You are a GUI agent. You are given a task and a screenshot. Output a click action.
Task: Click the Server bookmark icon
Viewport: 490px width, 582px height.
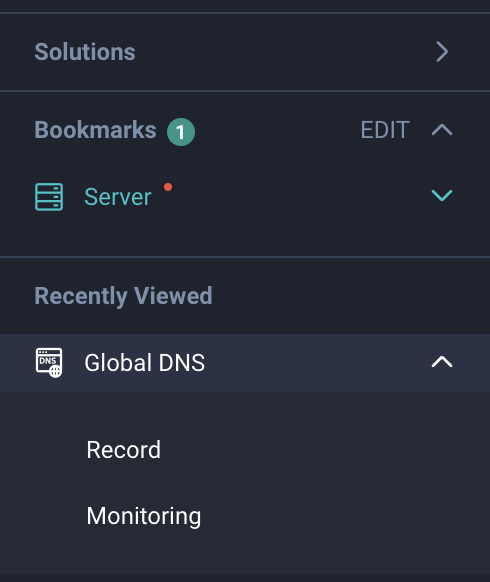[49, 197]
